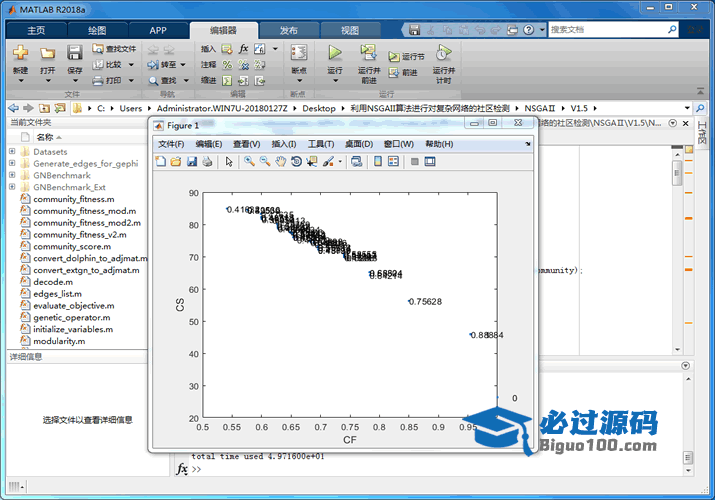Image resolution: width=715 pixels, height=500 pixels.
Task: Switch to Home (主页) tab
Action: coord(36,31)
